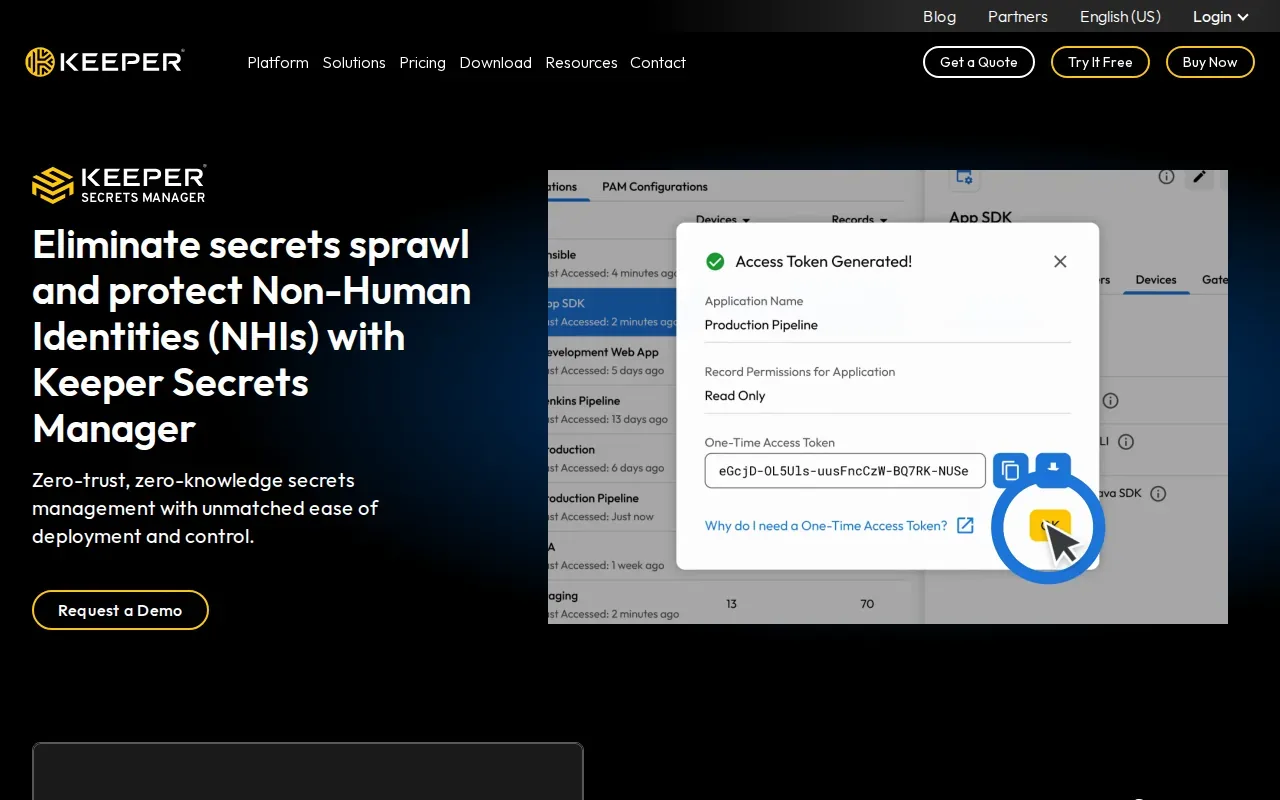Sort by the Records column dropdown
This screenshot has width=1280, height=800.
(x=859, y=219)
